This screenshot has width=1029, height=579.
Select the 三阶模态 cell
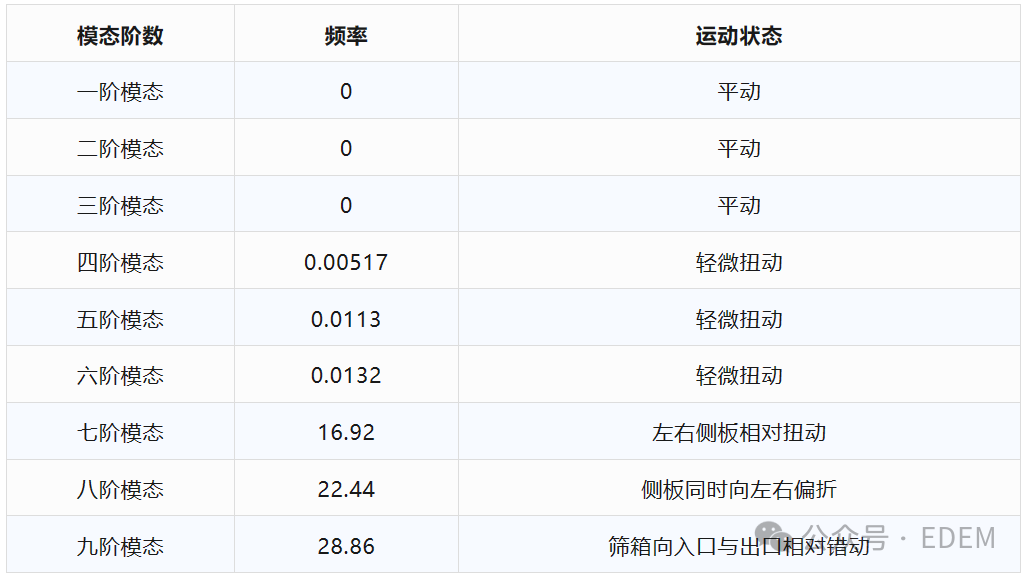click(120, 206)
